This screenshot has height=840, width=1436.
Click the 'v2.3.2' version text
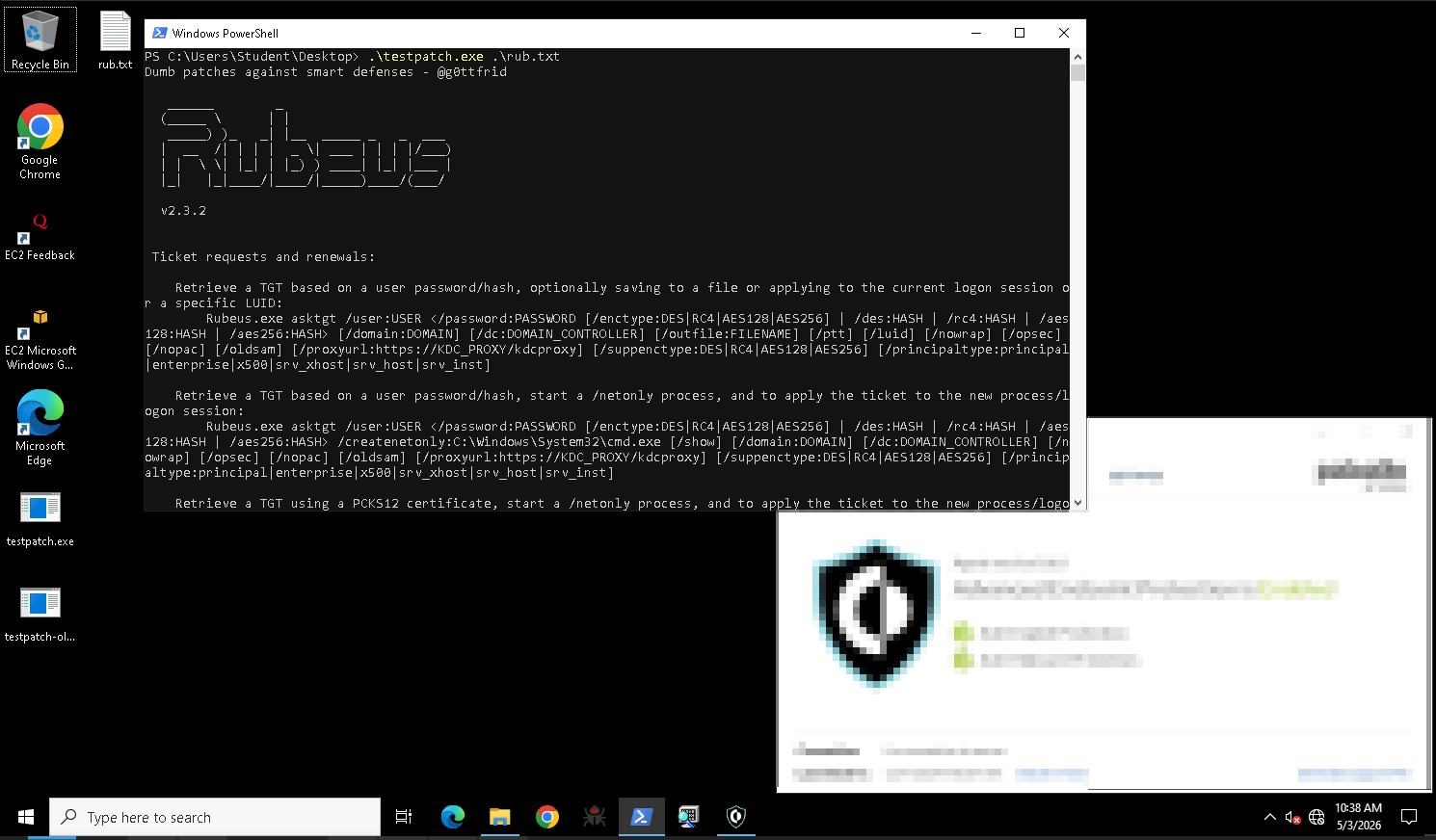click(183, 211)
